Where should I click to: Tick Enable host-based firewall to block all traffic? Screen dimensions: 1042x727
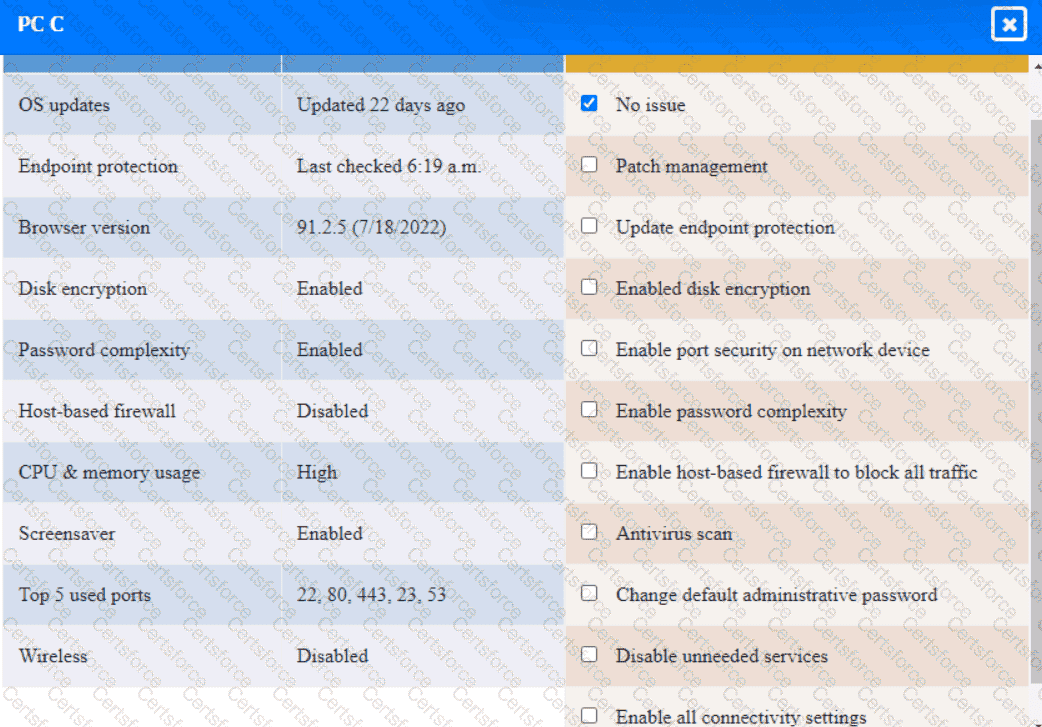coord(589,470)
